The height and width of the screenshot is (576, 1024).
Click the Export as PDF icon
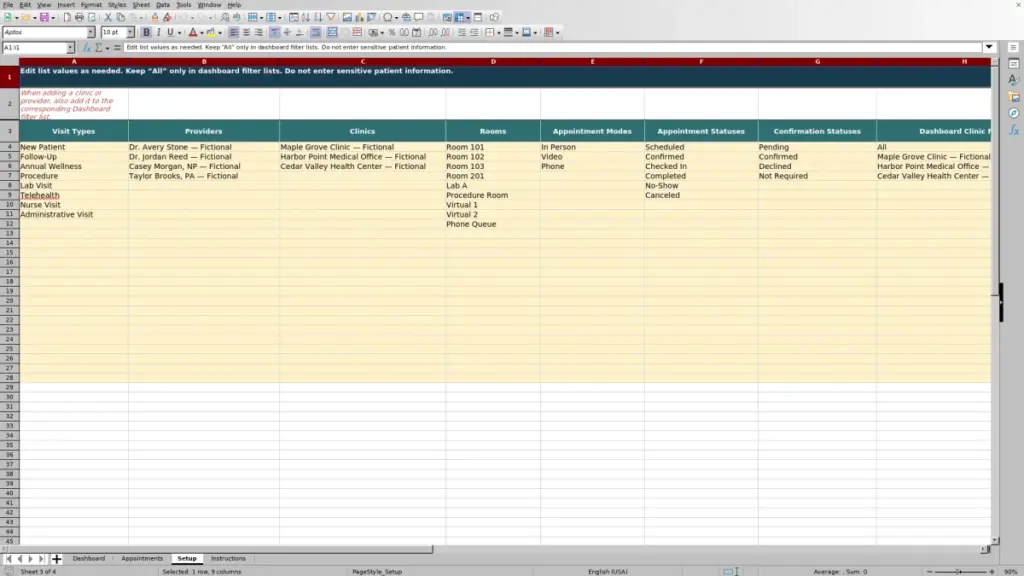pos(67,18)
